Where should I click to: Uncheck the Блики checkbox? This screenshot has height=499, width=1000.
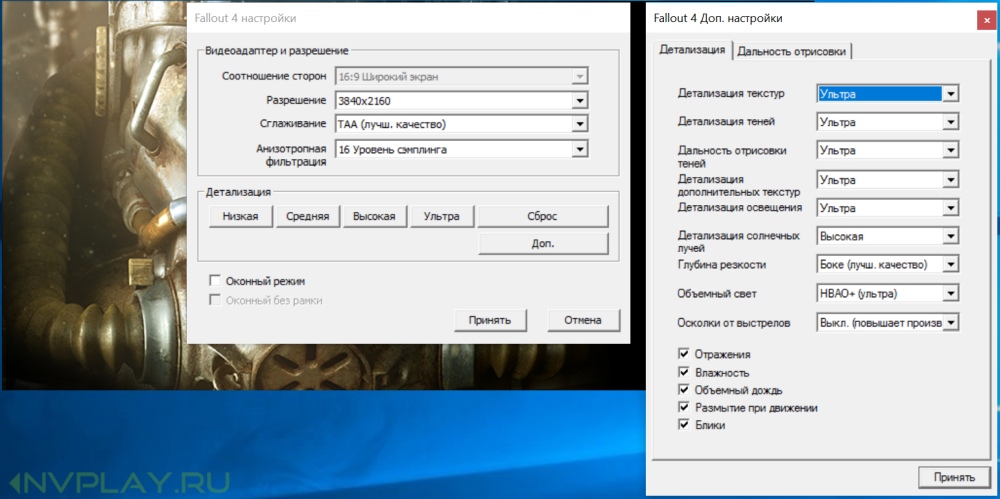pos(685,424)
